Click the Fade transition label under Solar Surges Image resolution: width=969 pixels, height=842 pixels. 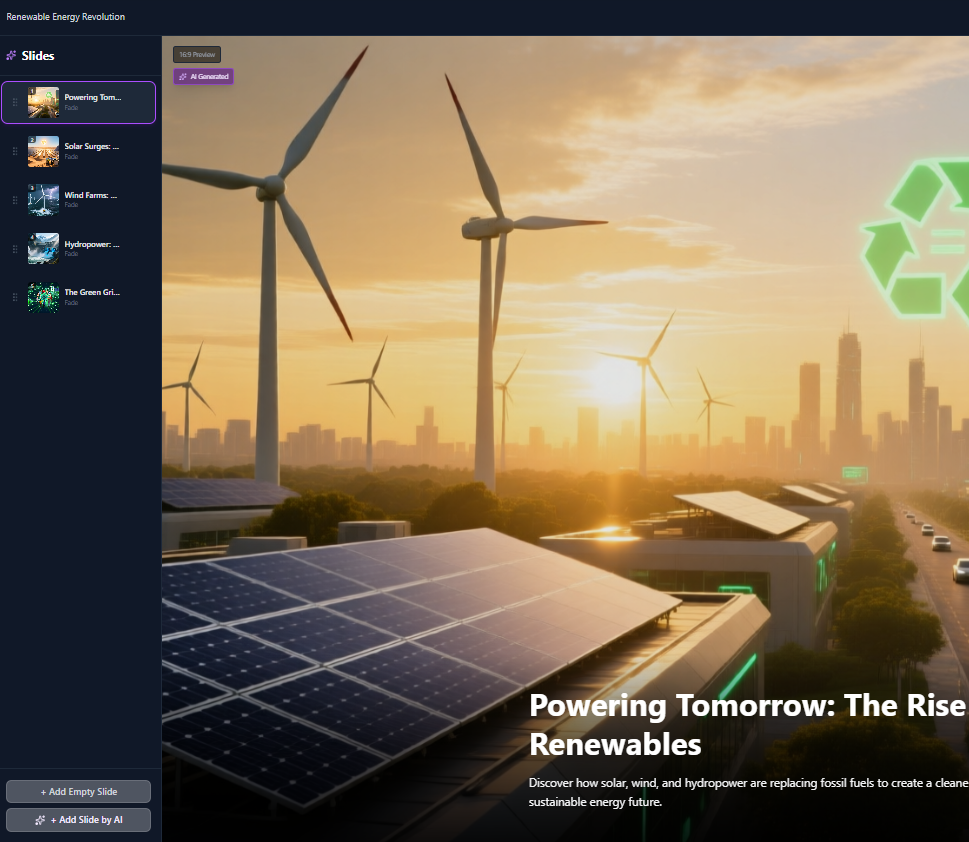tap(72, 157)
